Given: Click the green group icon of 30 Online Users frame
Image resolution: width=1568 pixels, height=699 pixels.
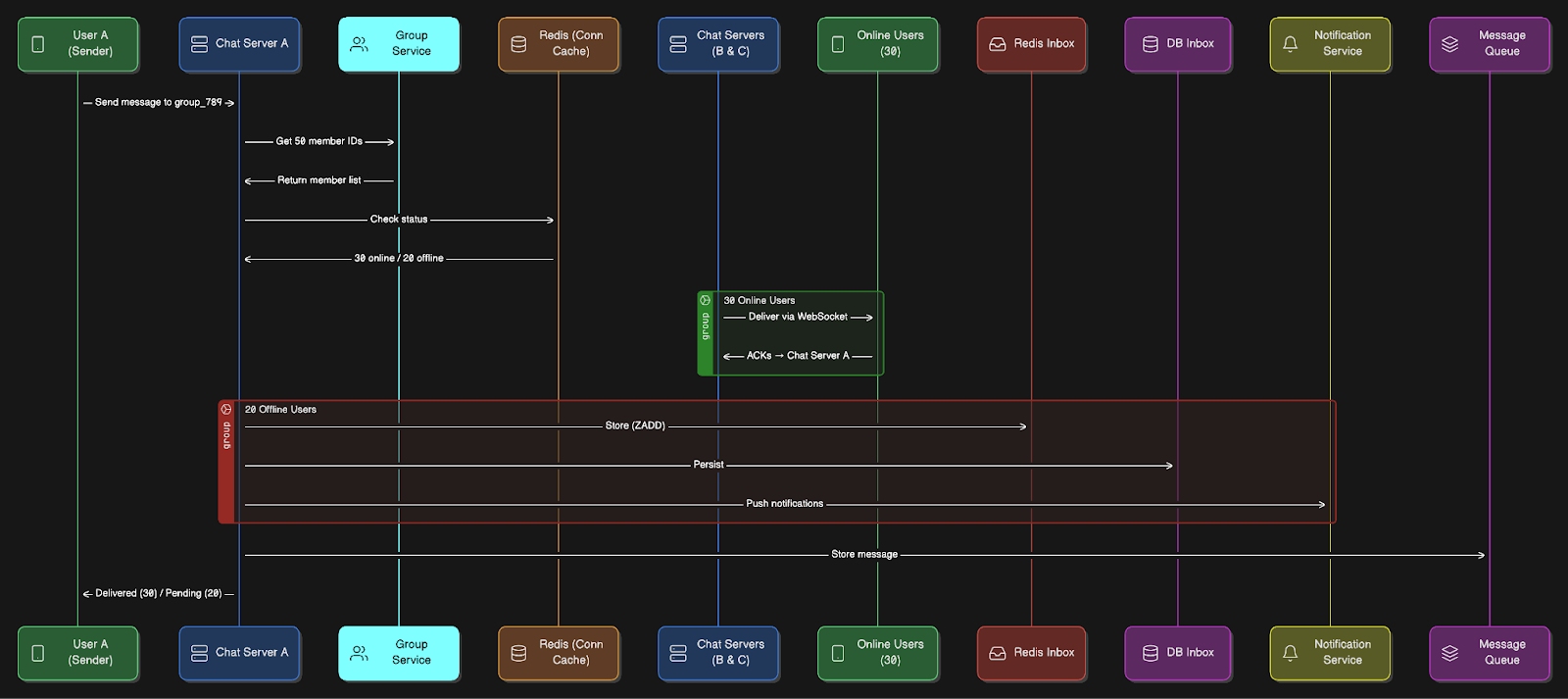Looking at the screenshot, I should click(x=705, y=300).
